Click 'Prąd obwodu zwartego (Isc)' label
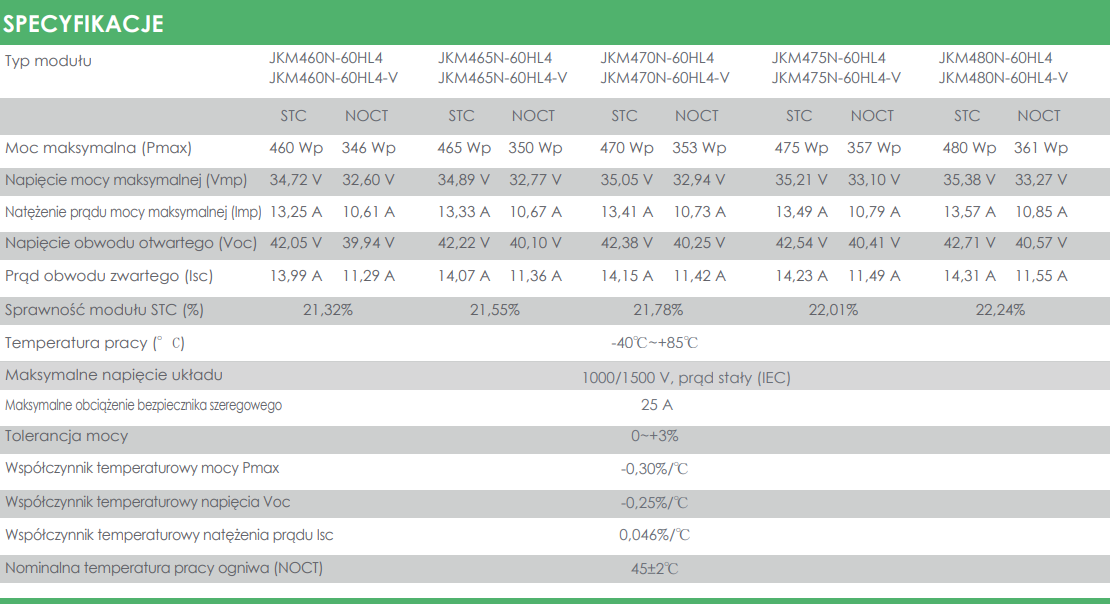Viewport: 1110px width, 604px height. point(109,276)
